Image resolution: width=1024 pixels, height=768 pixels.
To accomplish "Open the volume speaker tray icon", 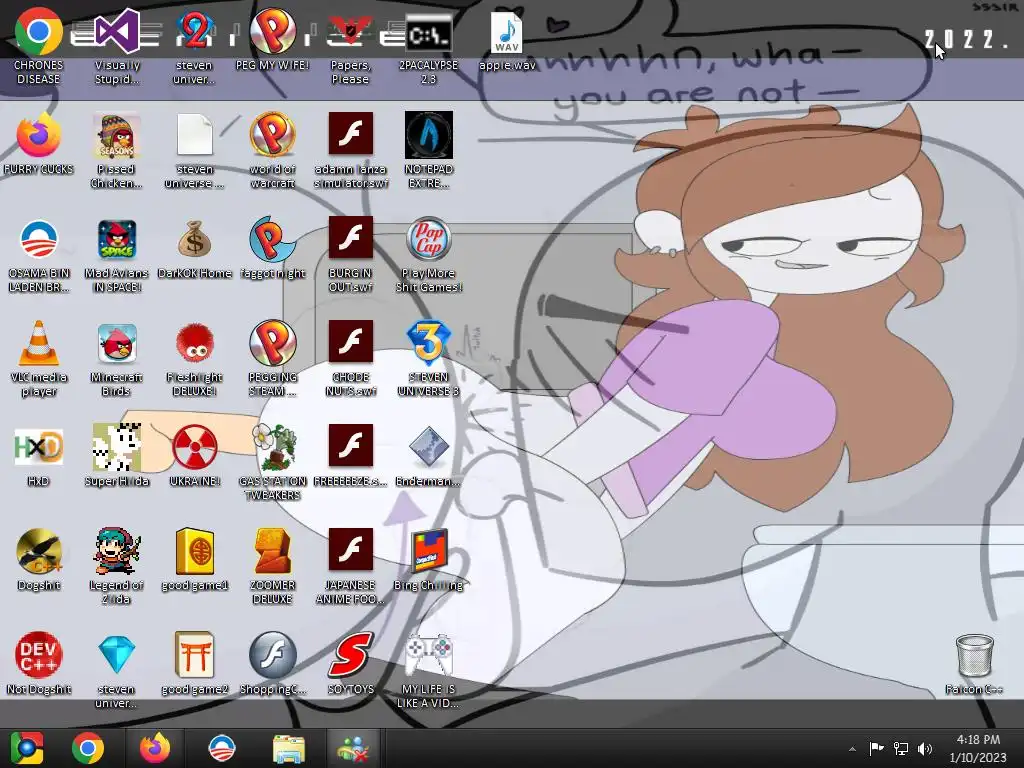I will [x=925, y=748].
